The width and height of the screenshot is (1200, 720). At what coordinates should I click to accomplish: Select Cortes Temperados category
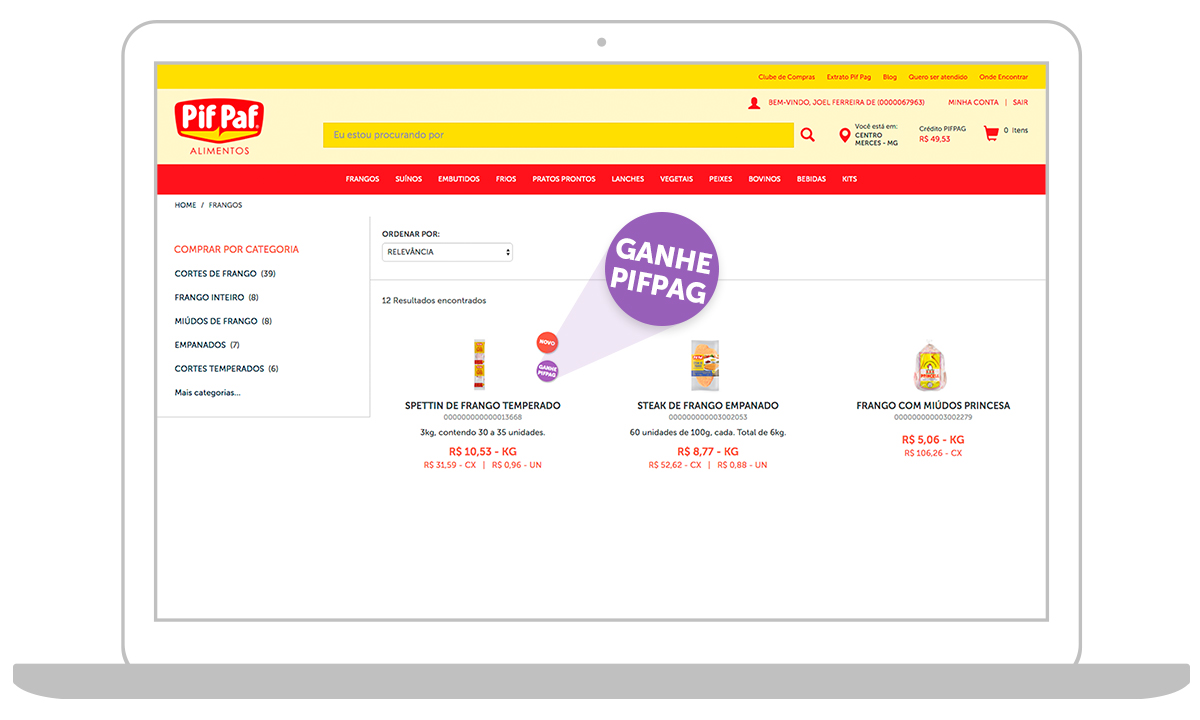[x=227, y=369]
